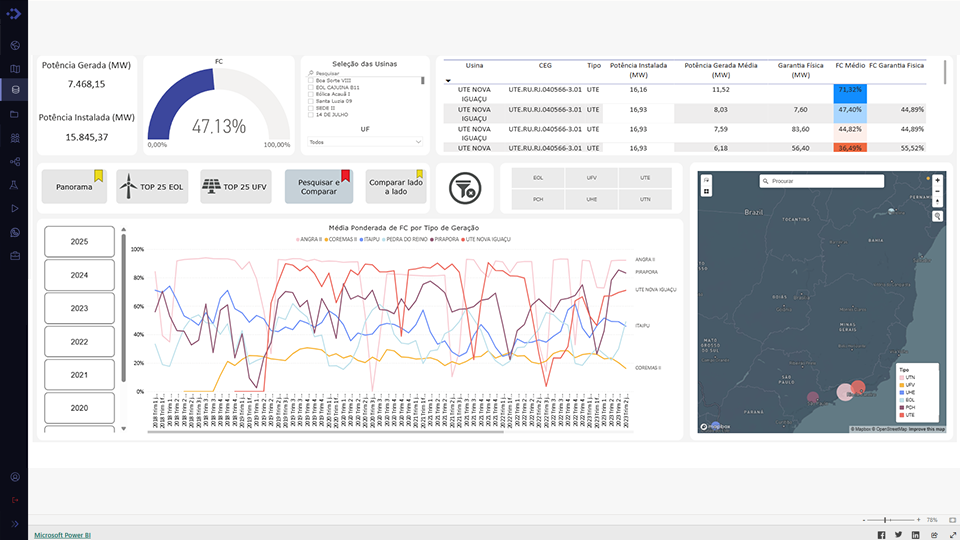Enter full screen mode via the expand icon
Image resolution: width=960 pixels, height=540 pixels.
(x=950, y=535)
